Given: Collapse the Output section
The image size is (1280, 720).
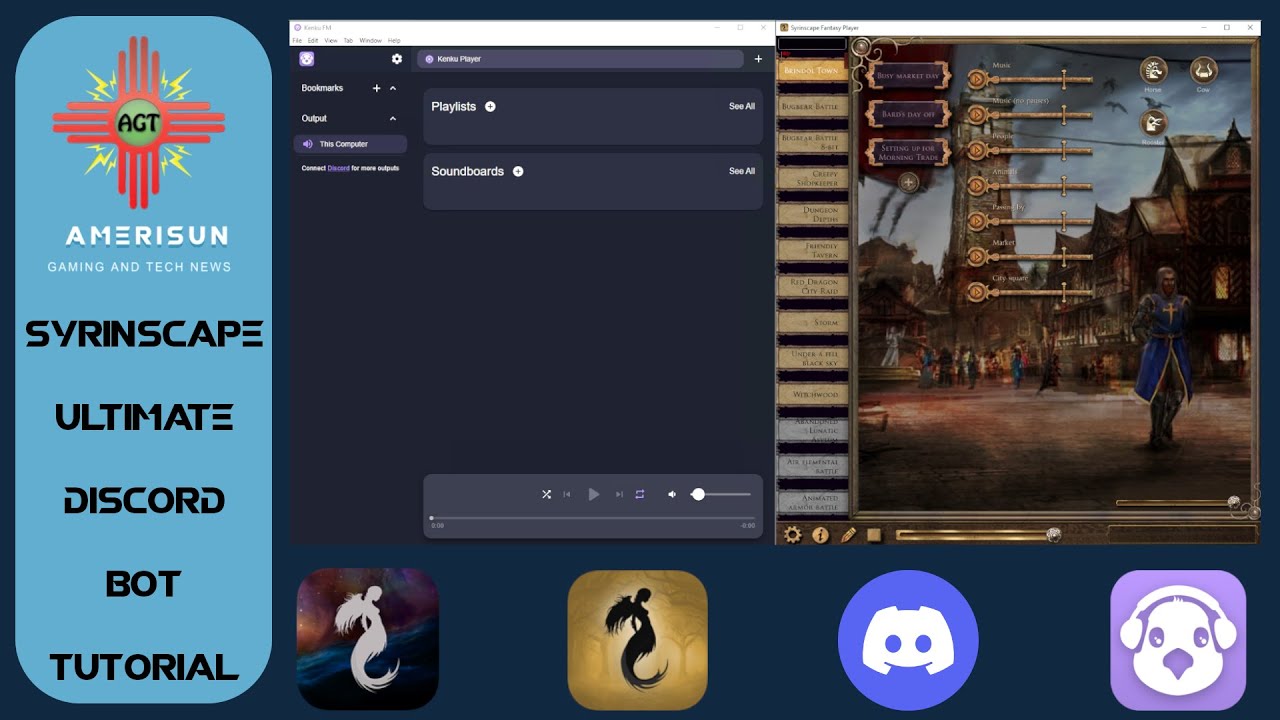Looking at the screenshot, I should coord(393,118).
